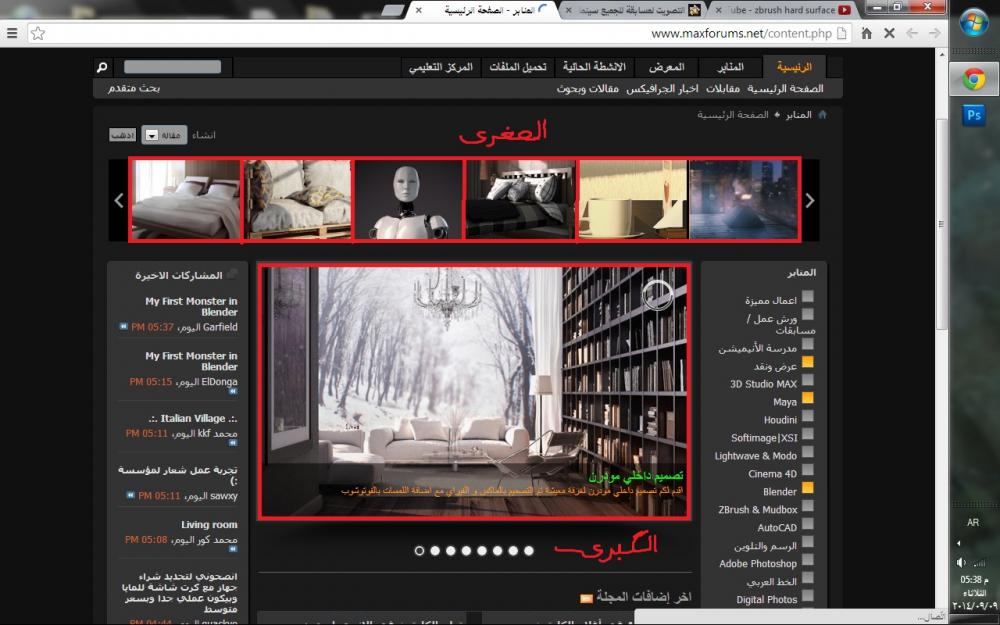Click the AutoCAD forum icon
This screenshot has width=1000, height=625.
(807, 524)
